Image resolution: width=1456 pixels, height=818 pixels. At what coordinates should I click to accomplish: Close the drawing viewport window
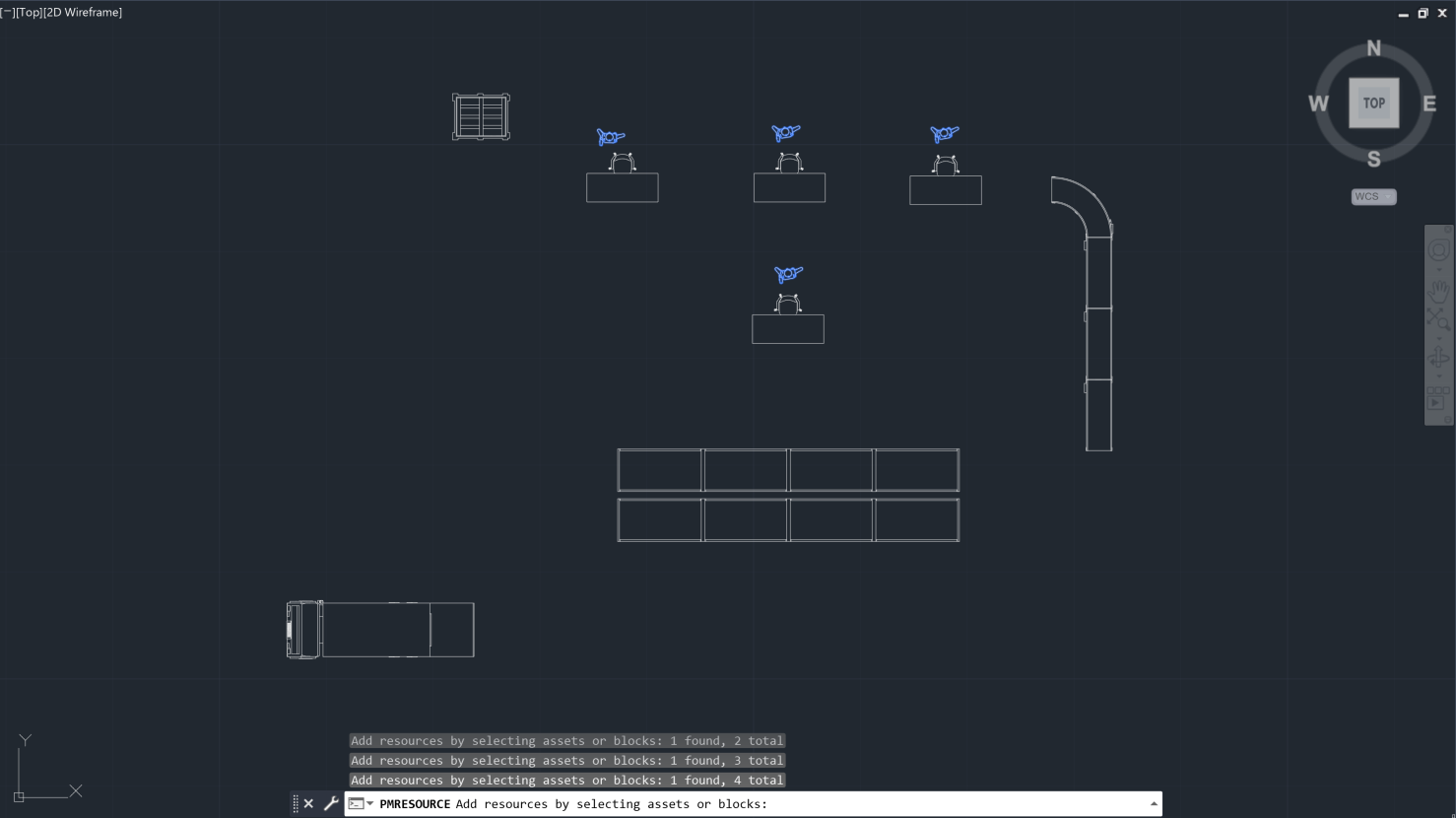[1442, 14]
